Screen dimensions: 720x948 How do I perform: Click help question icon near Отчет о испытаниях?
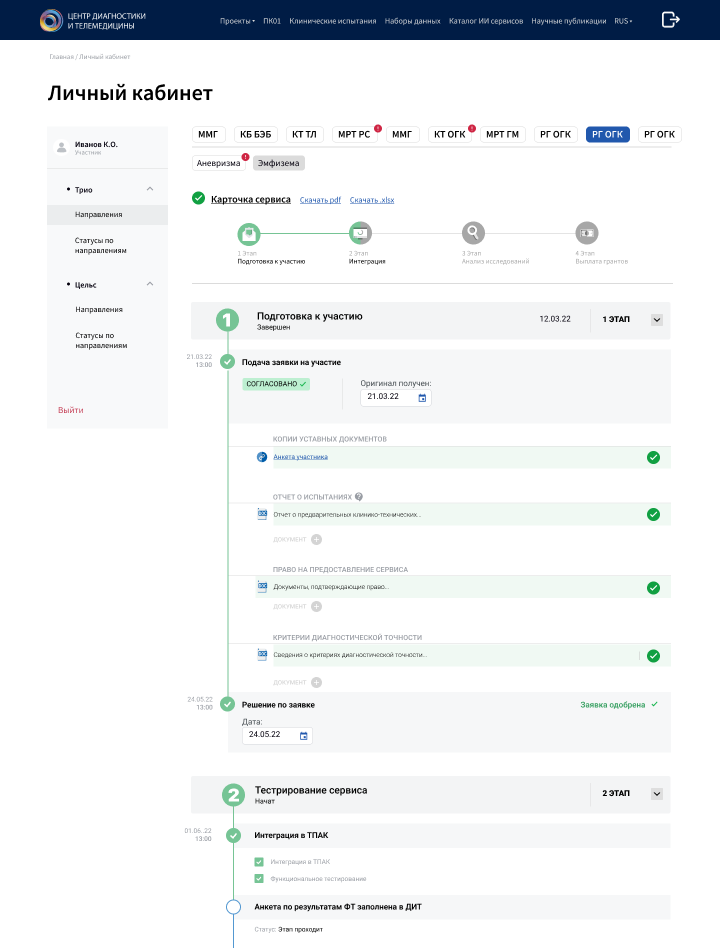pos(358,497)
